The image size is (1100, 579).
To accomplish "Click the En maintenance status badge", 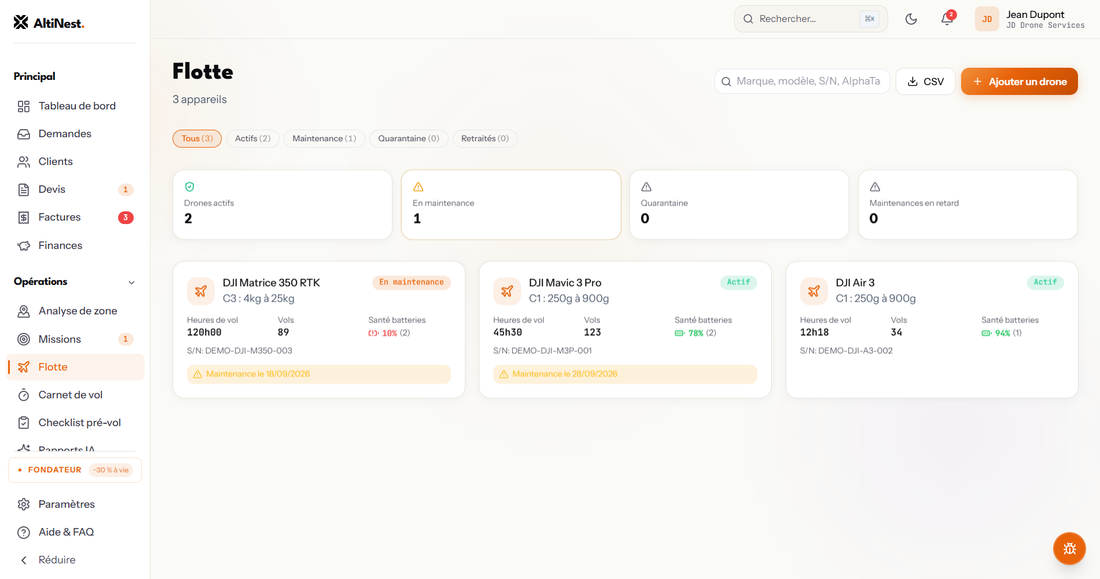I will click(411, 282).
